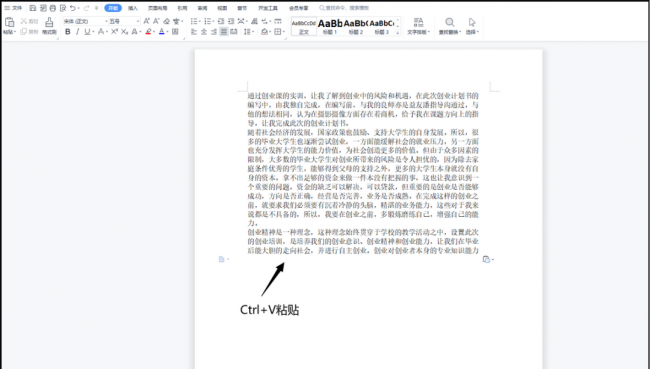Expand font color dropdown arrow
650x369 pixels.
(167, 32)
